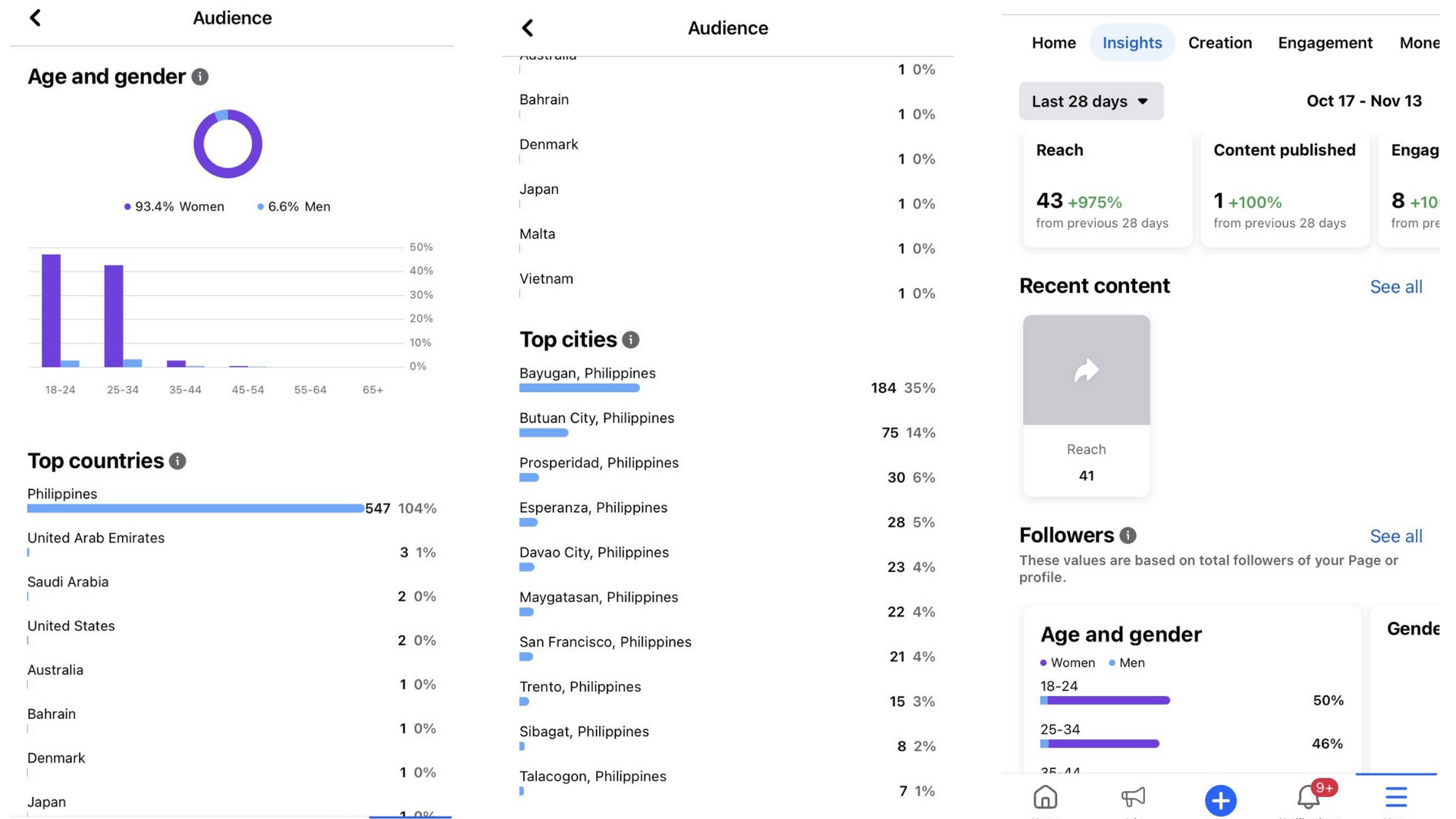Open info icon next to Age and gender
This screenshot has width=1456, height=819.
coord(200,77)
